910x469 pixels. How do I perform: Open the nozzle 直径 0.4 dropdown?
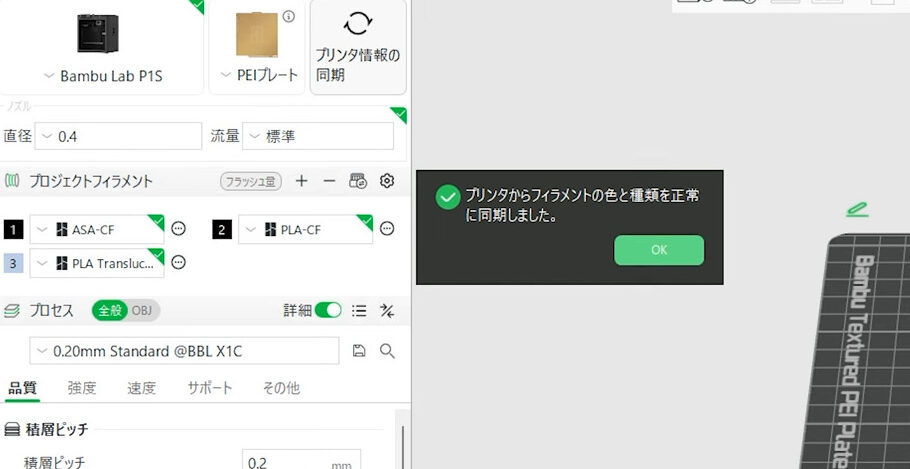coord(118,136)
